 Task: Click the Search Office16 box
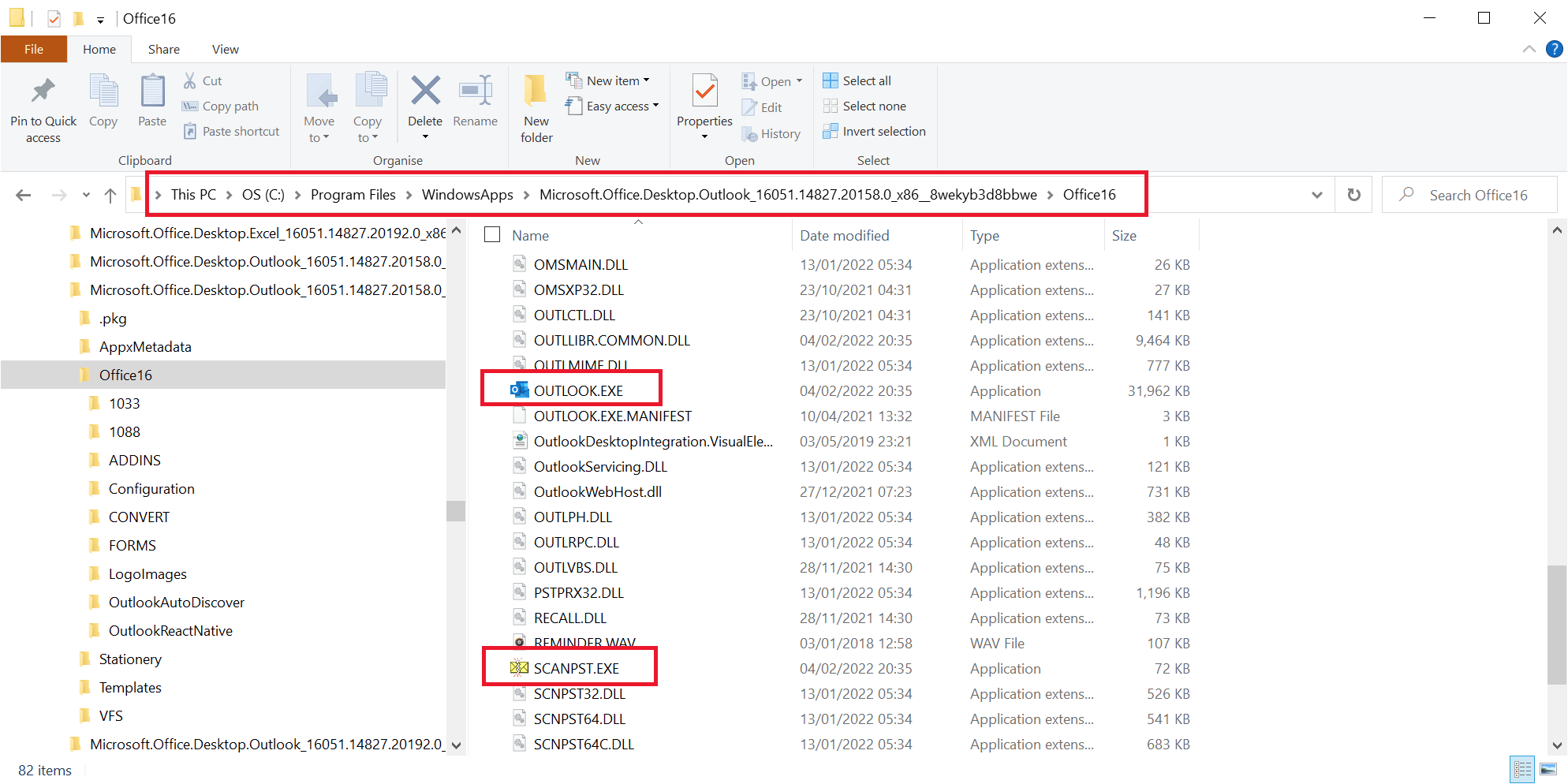1470,195
